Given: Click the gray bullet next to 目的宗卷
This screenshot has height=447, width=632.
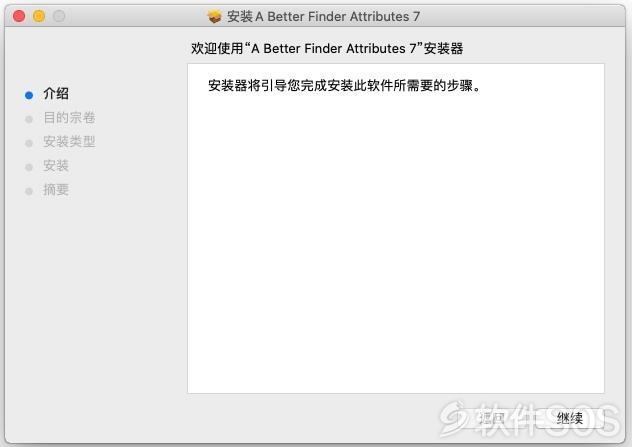Looking at the screenshot, I should (x=29, y=119).
